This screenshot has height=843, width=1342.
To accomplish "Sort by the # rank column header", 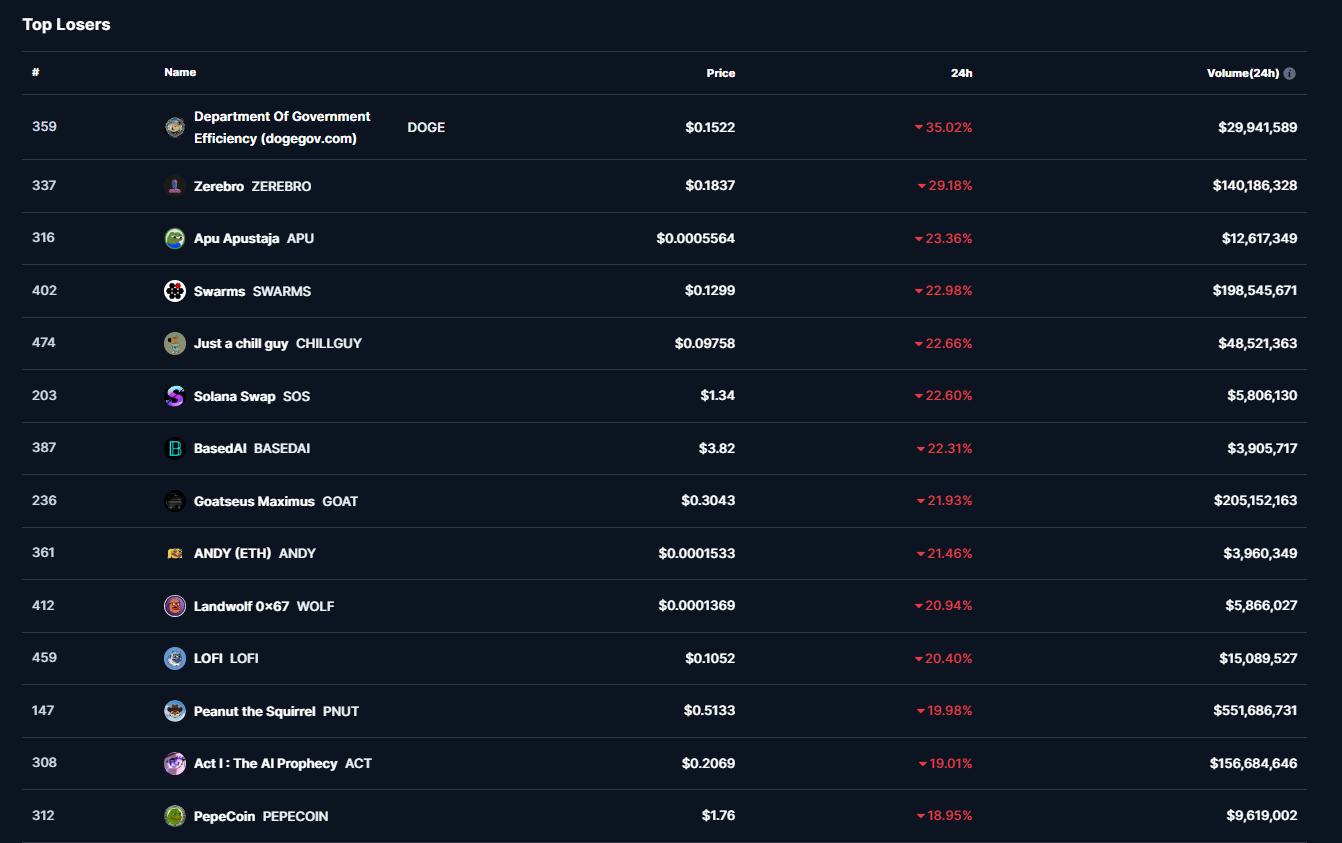I will [36, 72].
